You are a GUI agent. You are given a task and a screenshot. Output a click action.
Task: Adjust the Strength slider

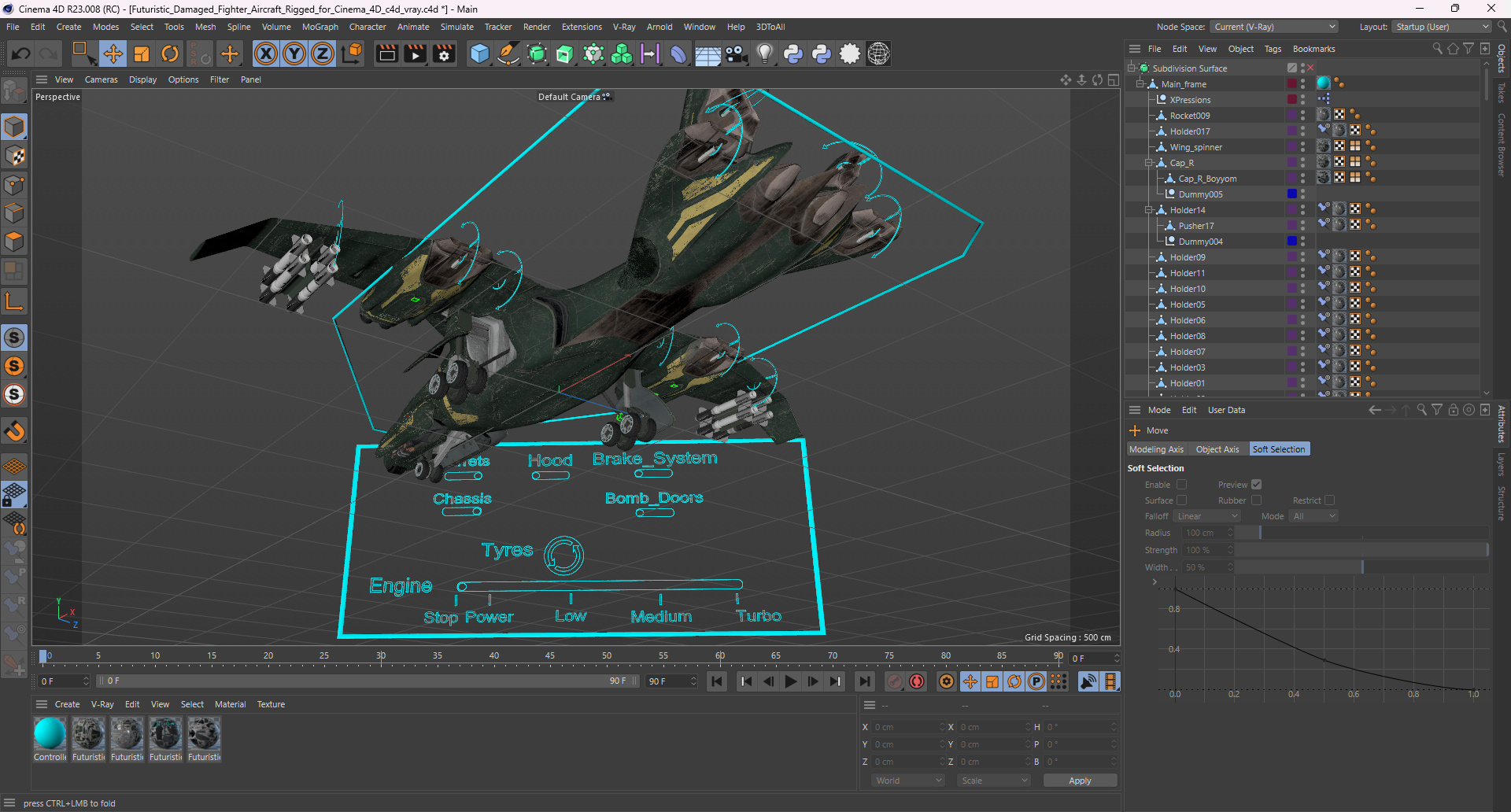[x=1361, y=550]
